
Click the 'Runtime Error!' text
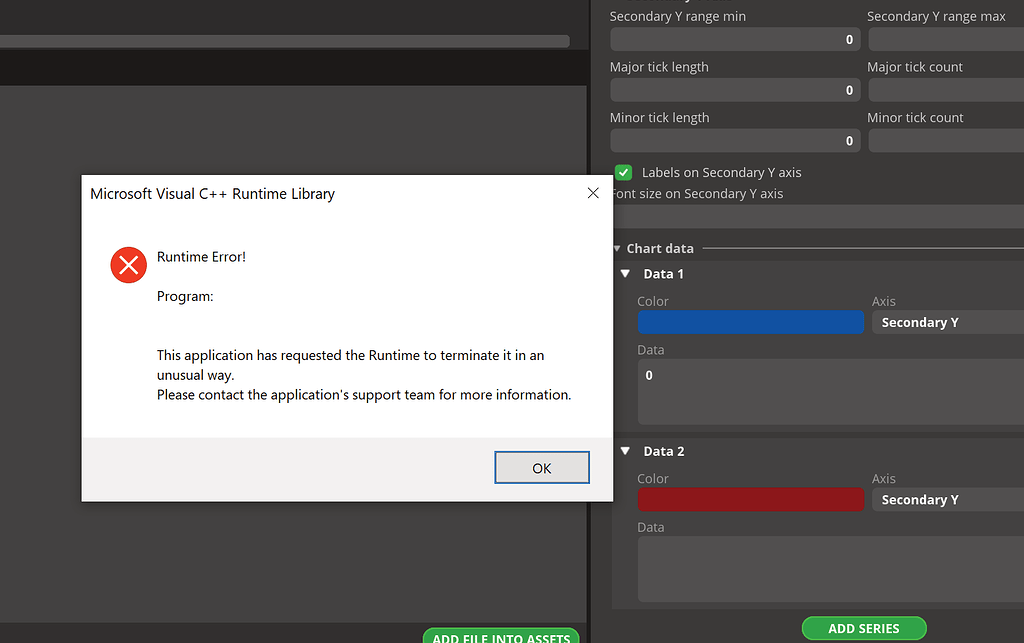(201, 257)
